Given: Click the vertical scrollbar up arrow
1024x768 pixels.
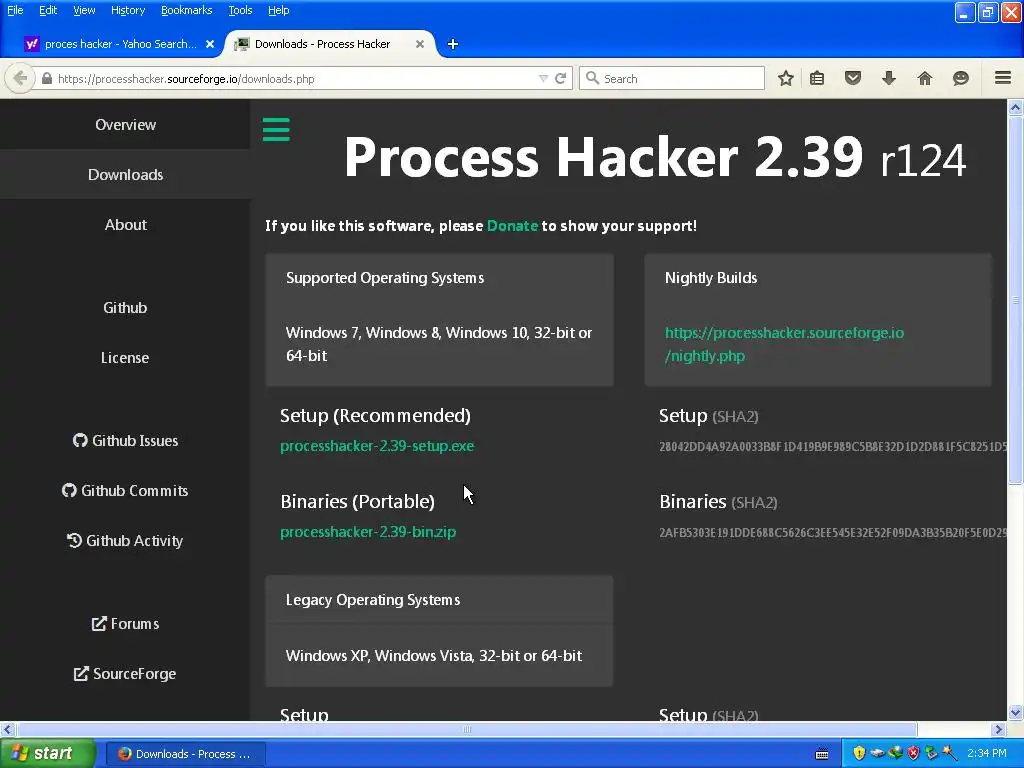Looking at the screenshot, I should point(1015,107).
